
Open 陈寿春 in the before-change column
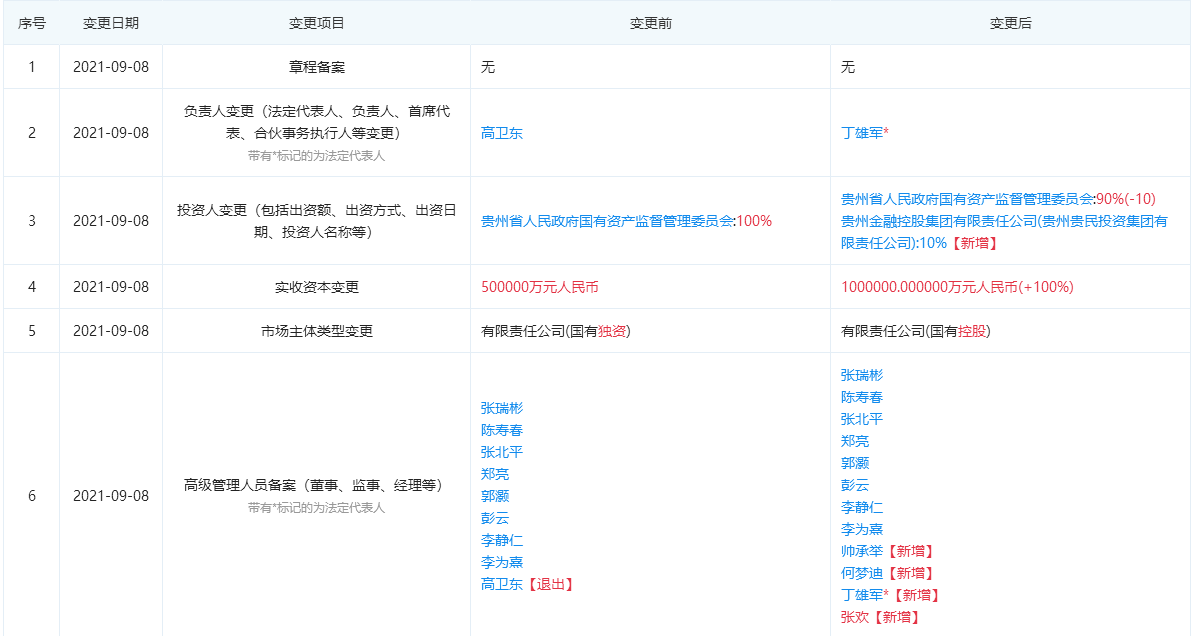(x=501, y=431)
